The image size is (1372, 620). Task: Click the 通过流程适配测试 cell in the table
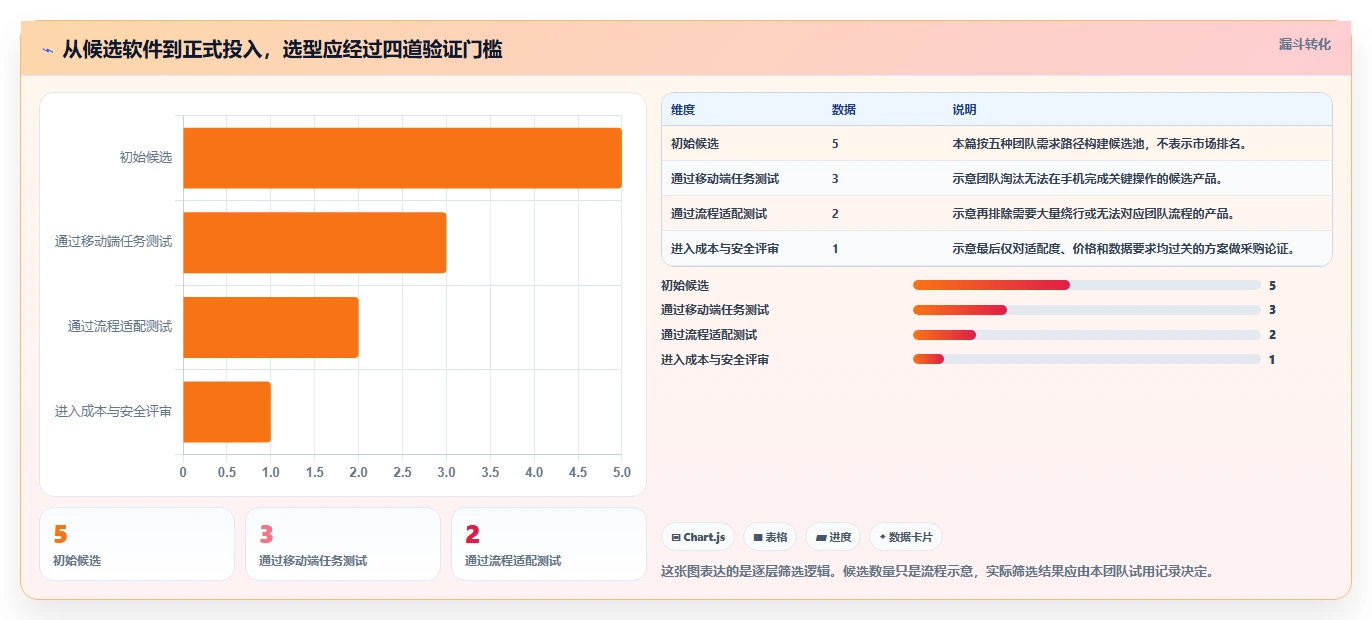(719, 214)
